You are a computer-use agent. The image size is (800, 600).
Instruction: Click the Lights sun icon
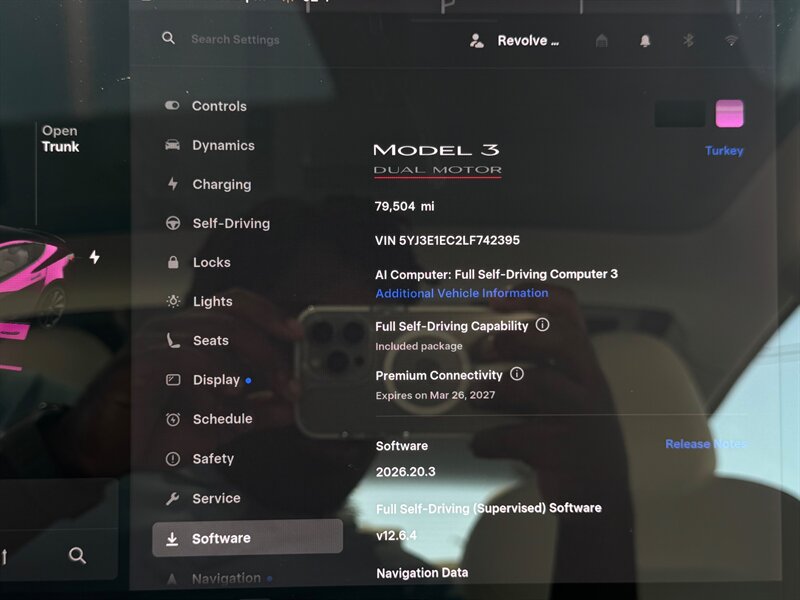173,301
